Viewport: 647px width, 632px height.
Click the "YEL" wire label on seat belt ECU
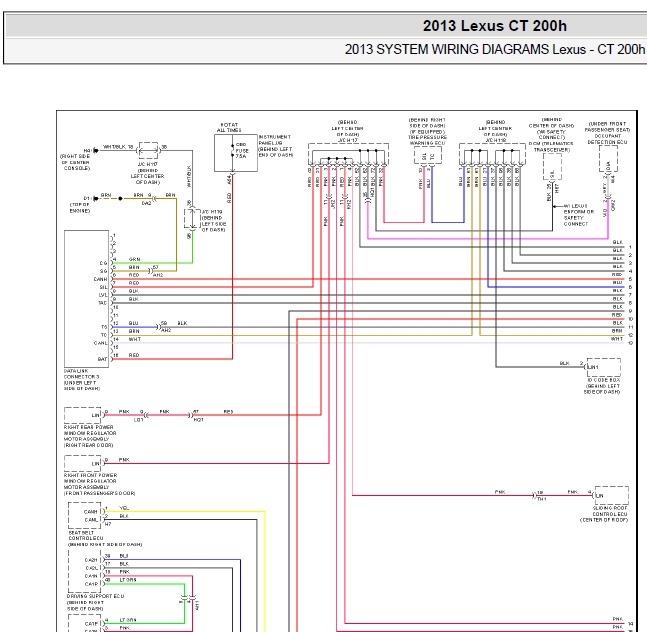pyautogui.click(x=124, y=508)
